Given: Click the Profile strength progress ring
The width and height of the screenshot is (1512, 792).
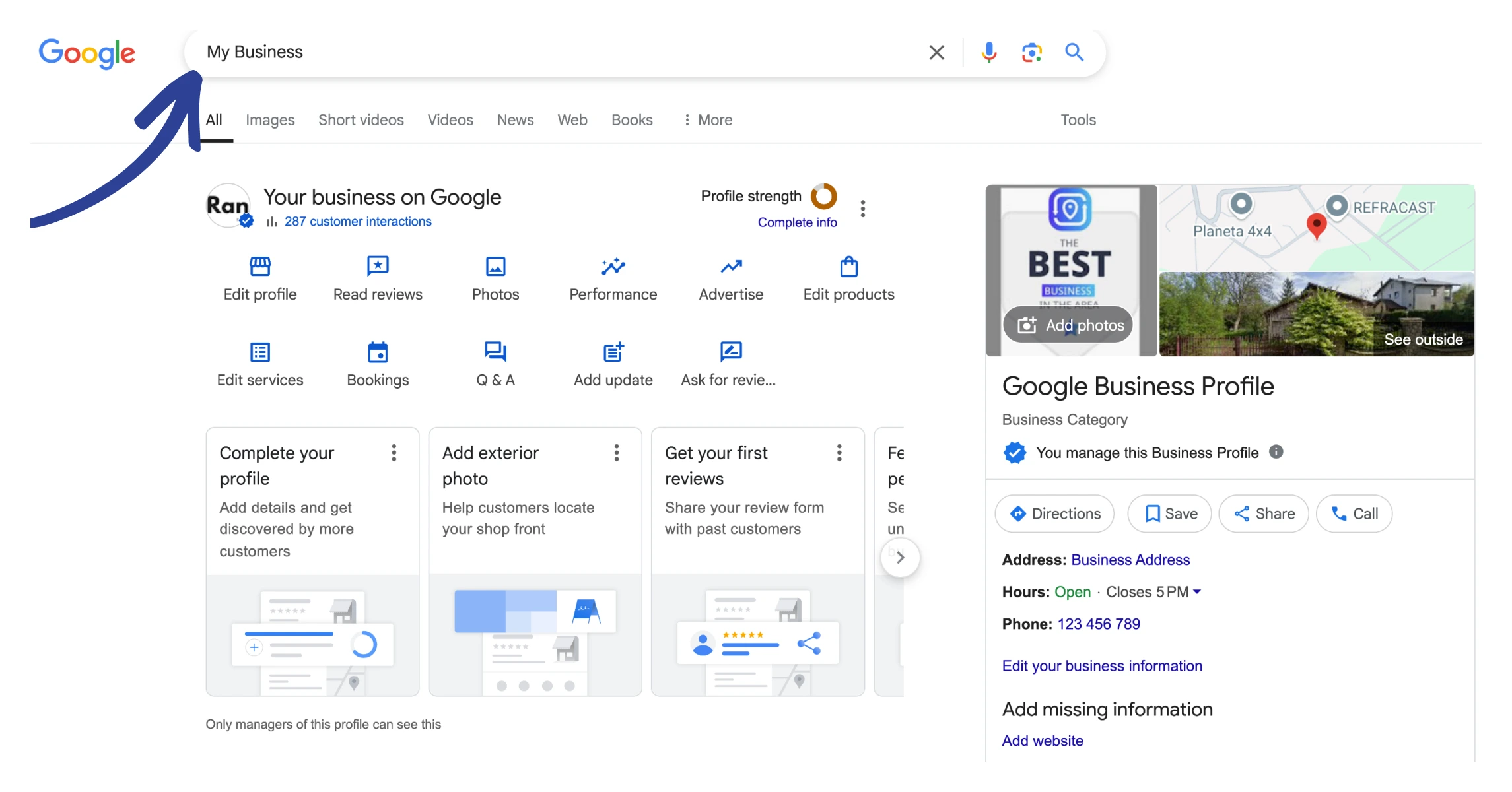Looking at the screenshot, I should (823, 196).
